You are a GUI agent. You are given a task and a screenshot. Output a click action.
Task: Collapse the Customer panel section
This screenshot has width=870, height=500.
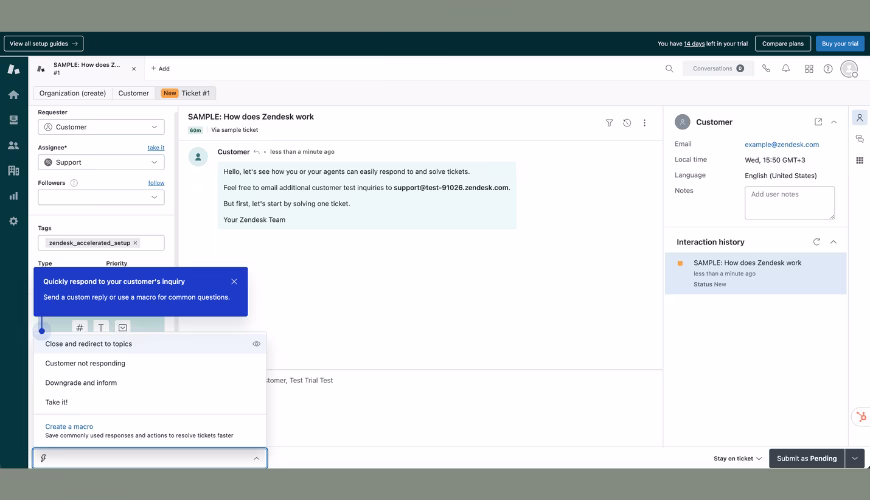tap(833, 122)
